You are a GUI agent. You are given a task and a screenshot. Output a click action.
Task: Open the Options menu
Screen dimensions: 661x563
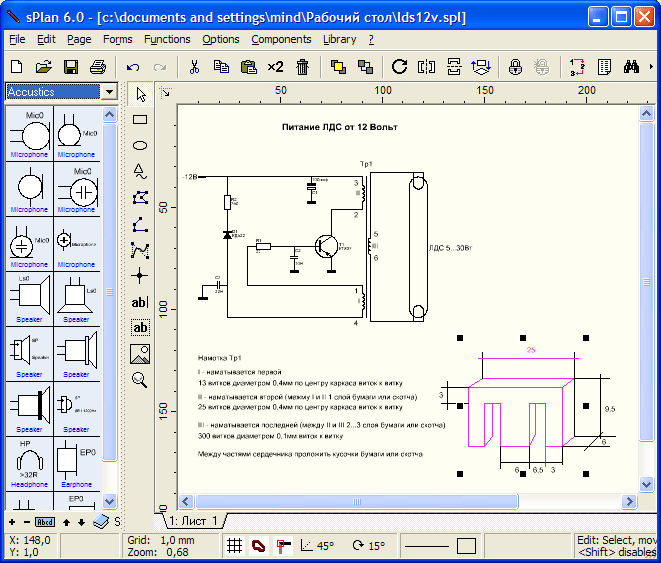click(221, 39)
